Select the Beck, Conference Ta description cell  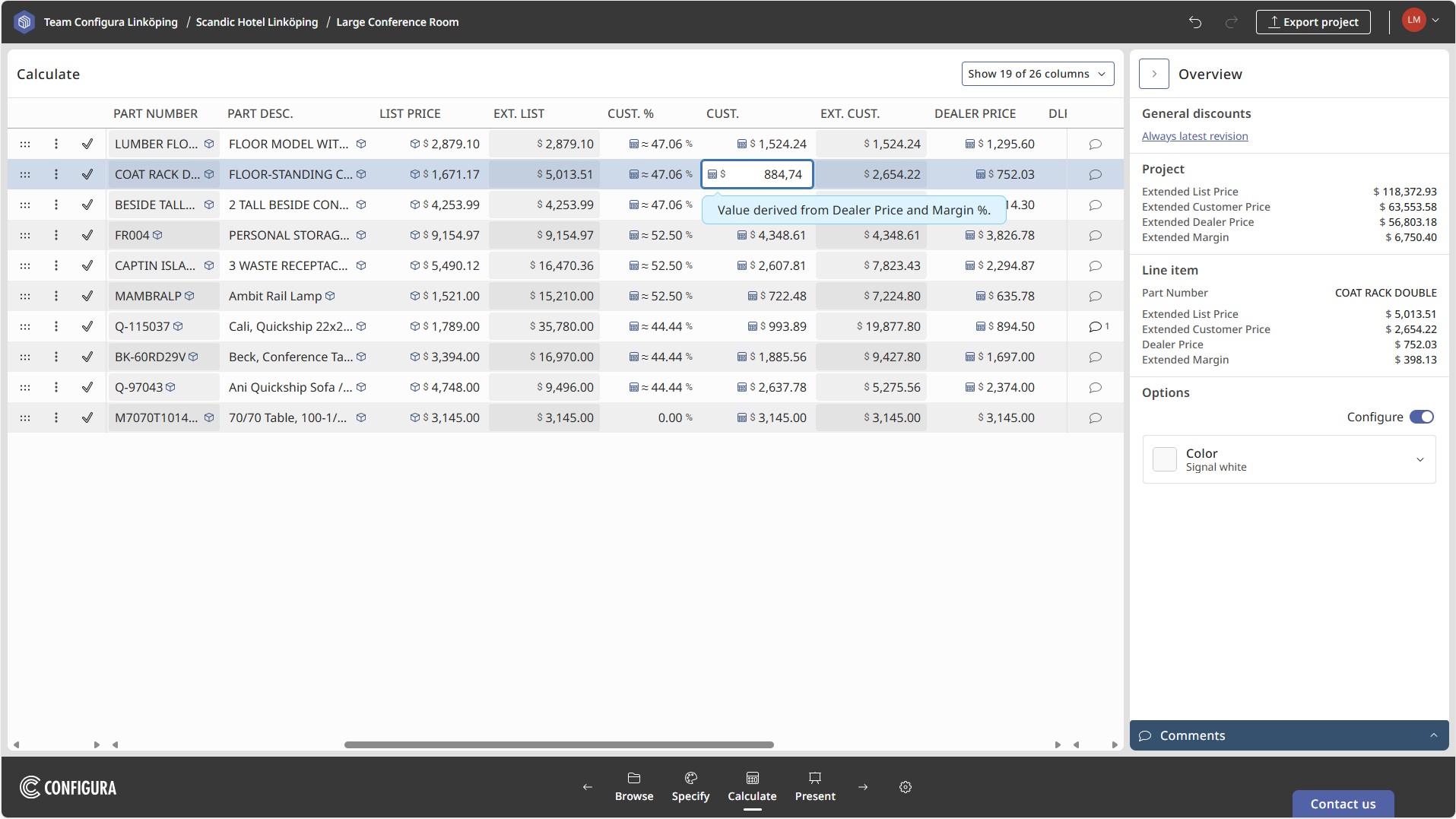[297, 357]
